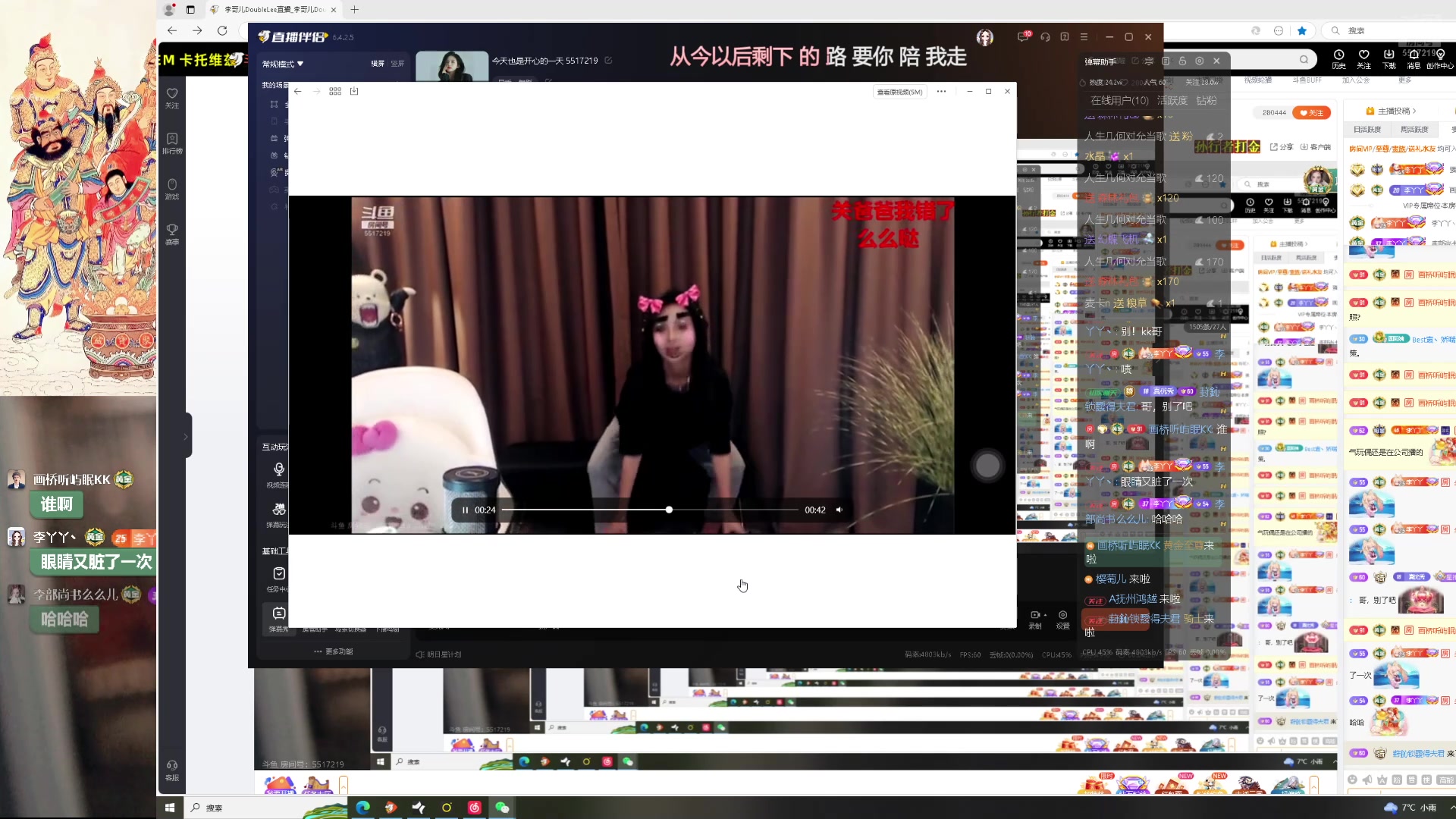The image size is (1456, 819).
Task: Open WeChat from the taskbar
Action: (502, 808)
